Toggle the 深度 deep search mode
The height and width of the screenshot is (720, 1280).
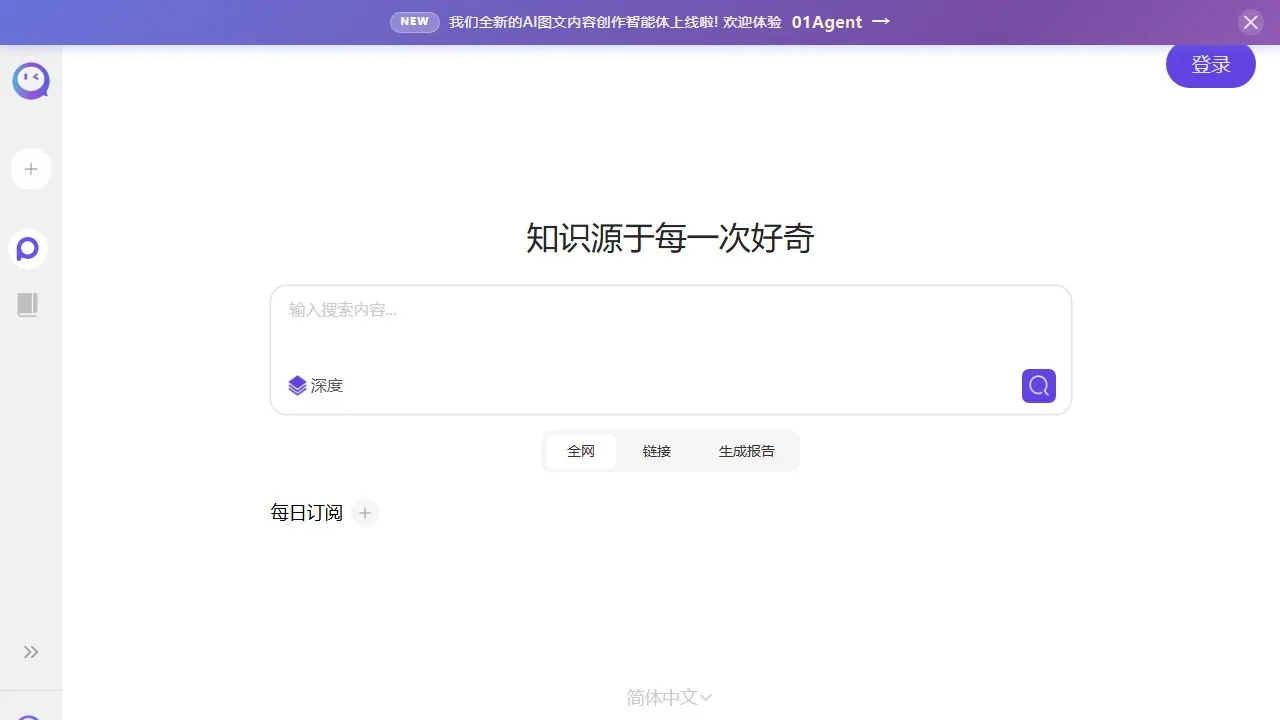click(x=315, y=386)
